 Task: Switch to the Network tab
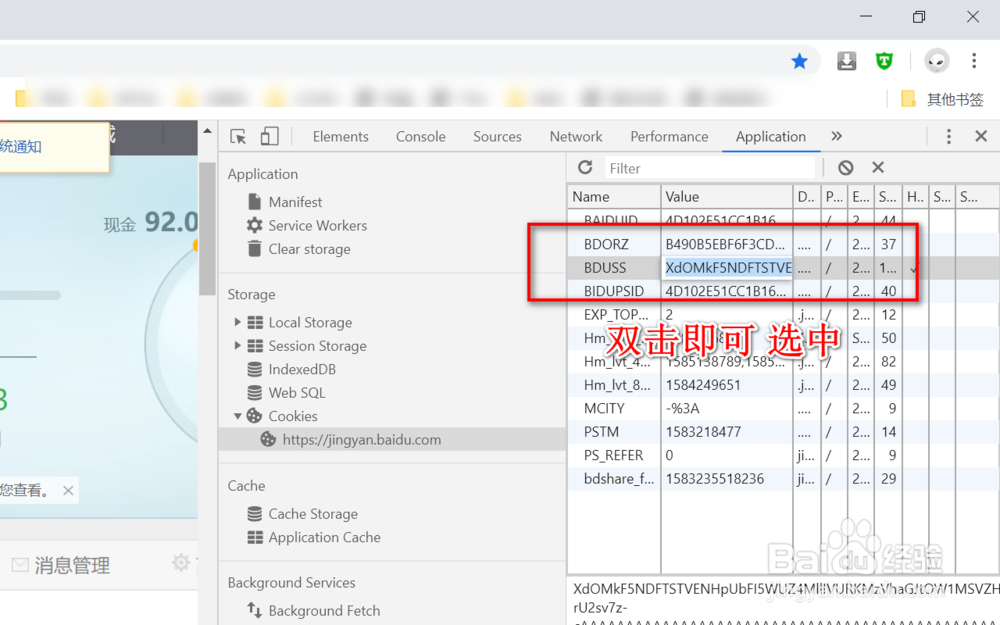click(576, 136)
